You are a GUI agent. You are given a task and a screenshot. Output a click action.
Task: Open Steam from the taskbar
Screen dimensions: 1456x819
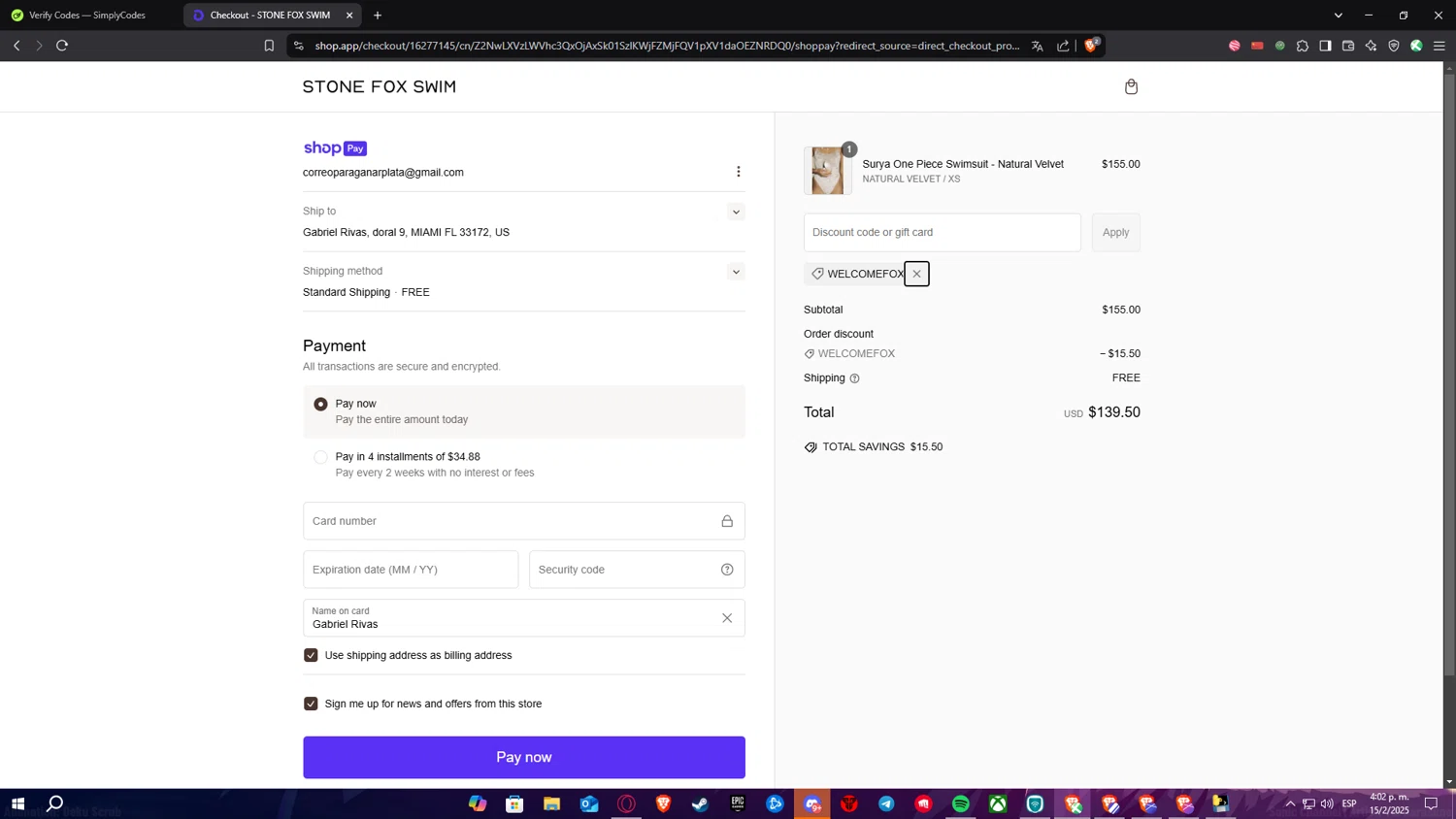(701, 803)
